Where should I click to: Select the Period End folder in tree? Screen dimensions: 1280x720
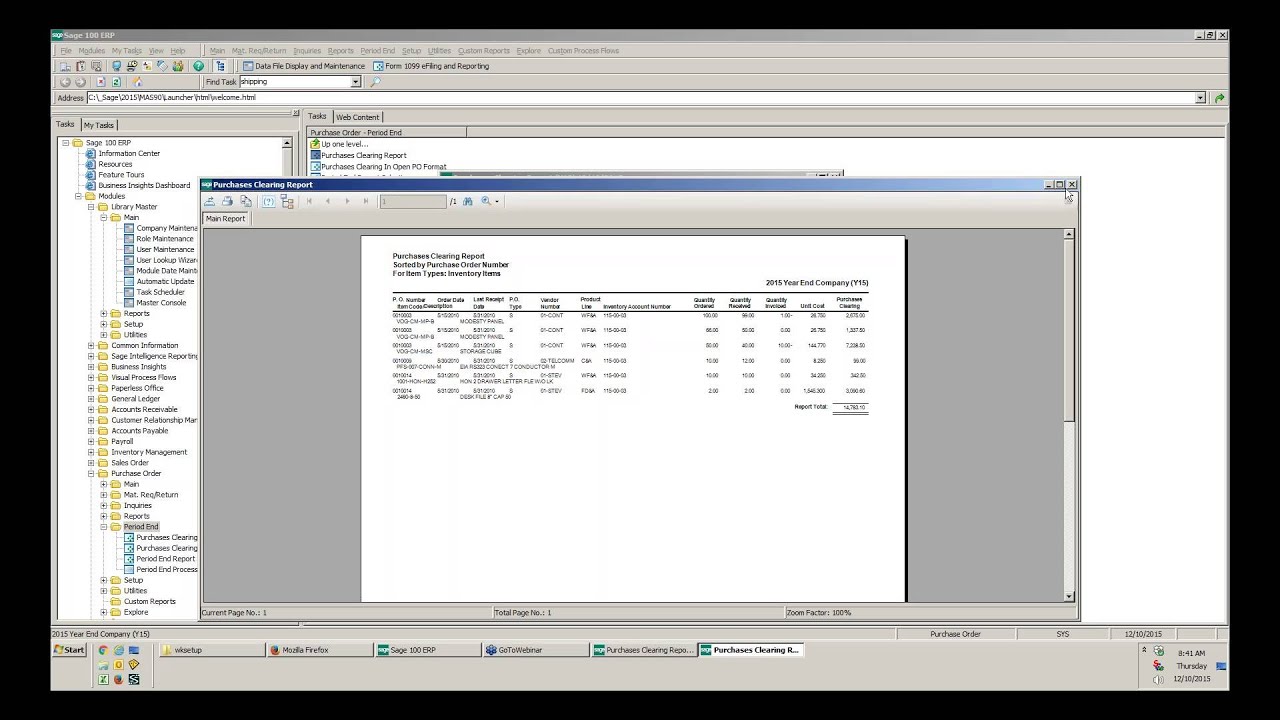141,527
